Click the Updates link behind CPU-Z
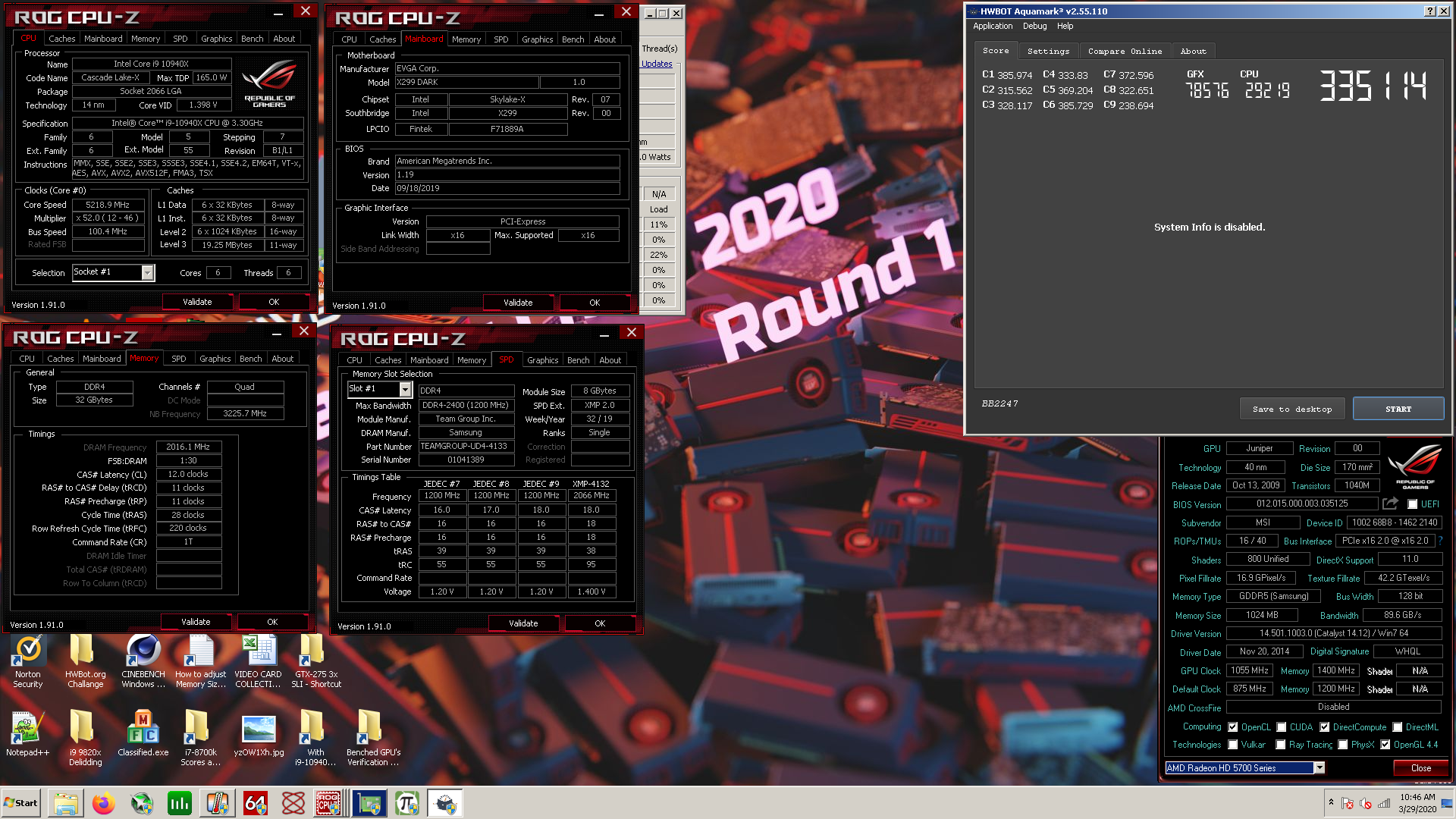This screenshot has height=819, width=1456. coord(657,64)
